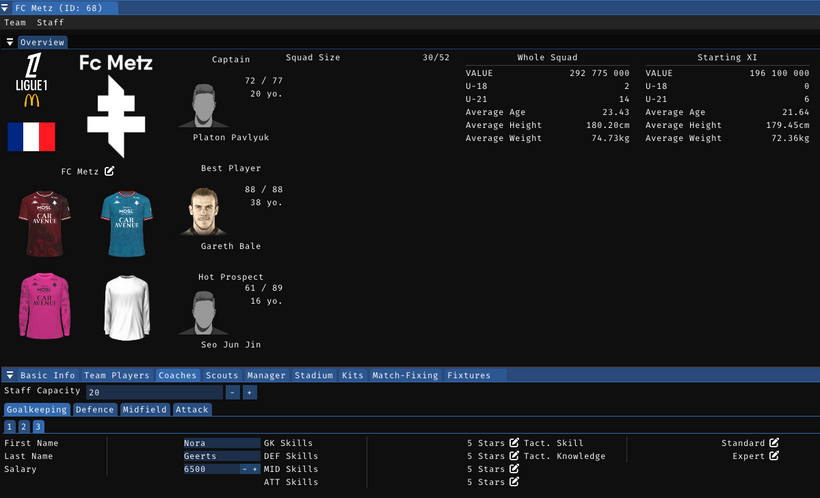The image size is (820, 498).
Task: Open the Stadium tab
Action: [x=313, y=376]
